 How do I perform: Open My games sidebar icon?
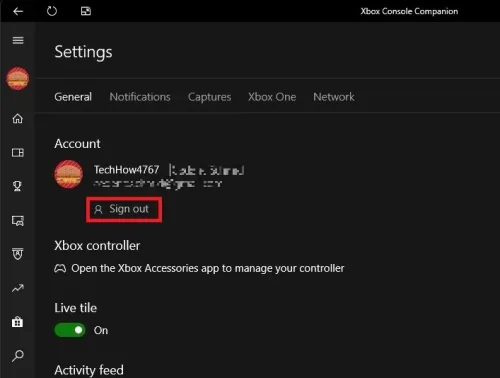tap(18, 153)
